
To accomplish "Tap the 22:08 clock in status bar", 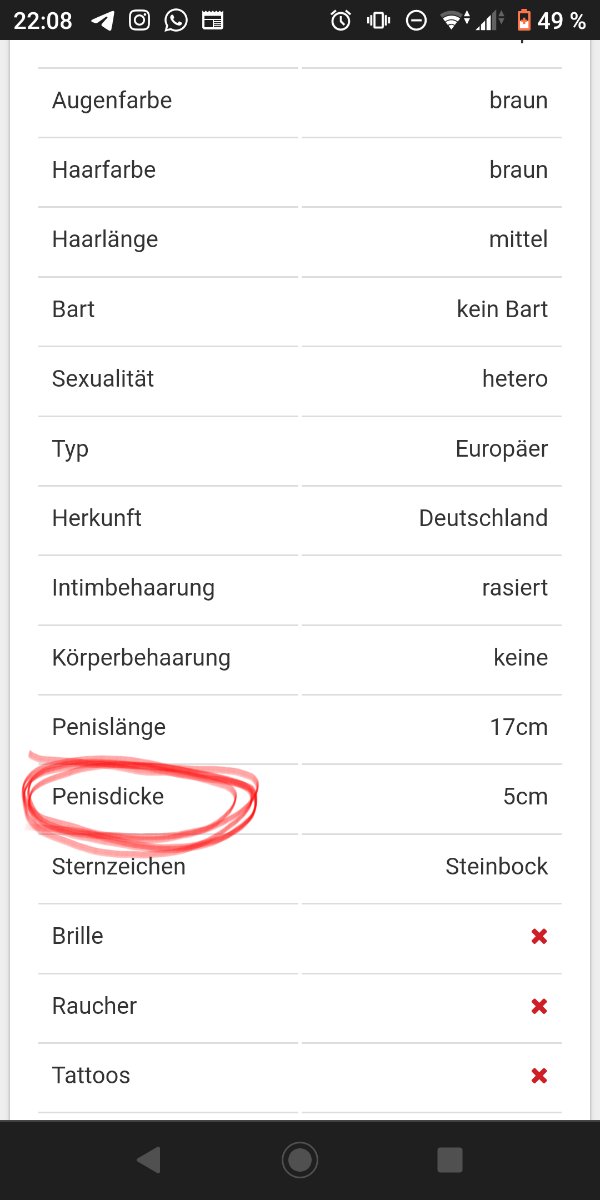I will pyautogui.click(x=43, y=20).
